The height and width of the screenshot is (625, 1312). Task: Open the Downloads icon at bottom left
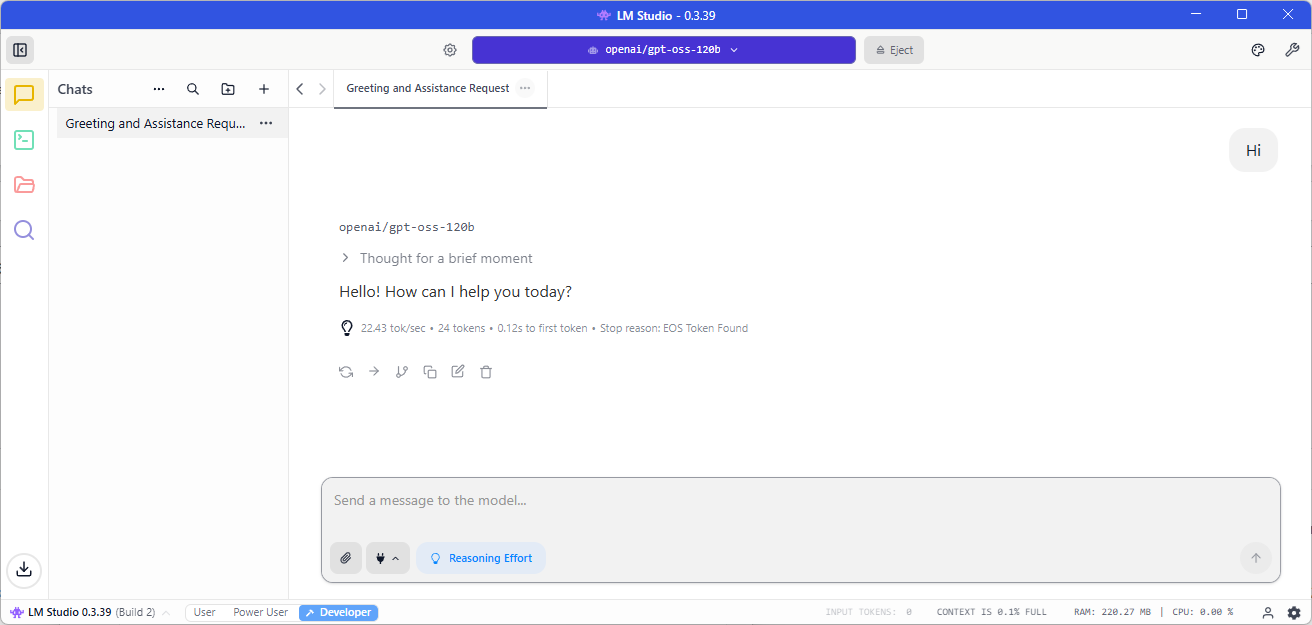pos(24,569)
